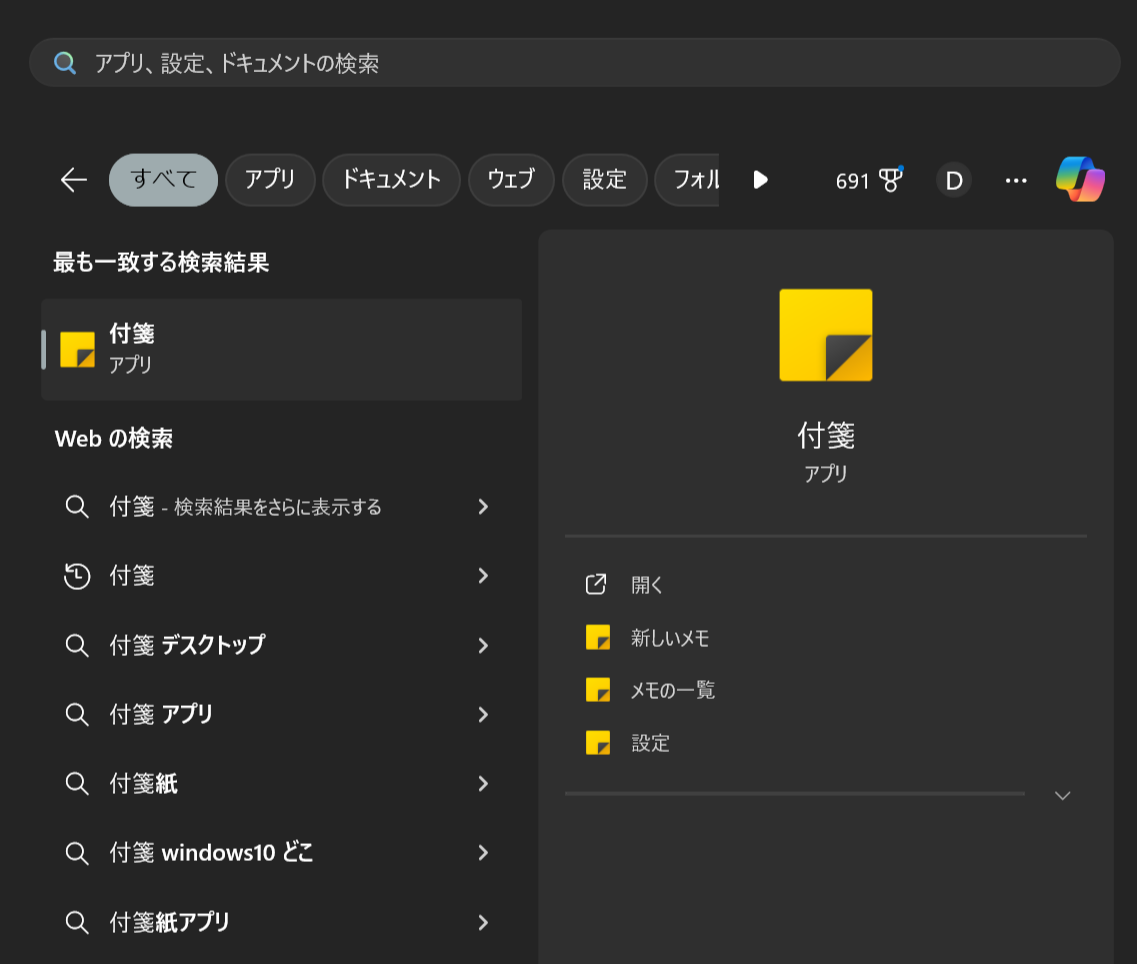This screenshot has height=964, width=1137.
Task: Open the 691 rewards points badge
Action: click(x=869, y=180)
